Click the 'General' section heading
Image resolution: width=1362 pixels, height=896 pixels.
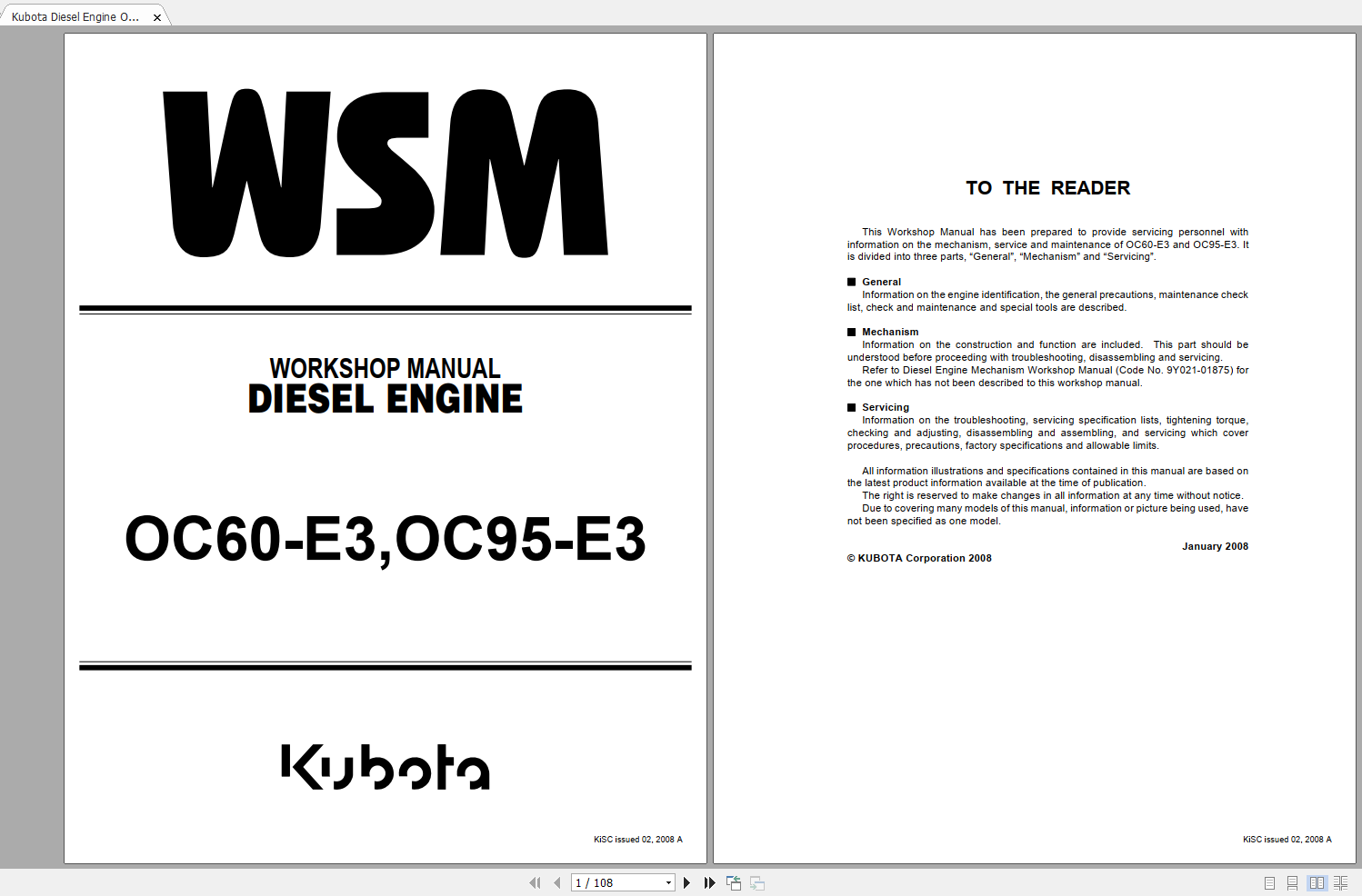(881, 282)
